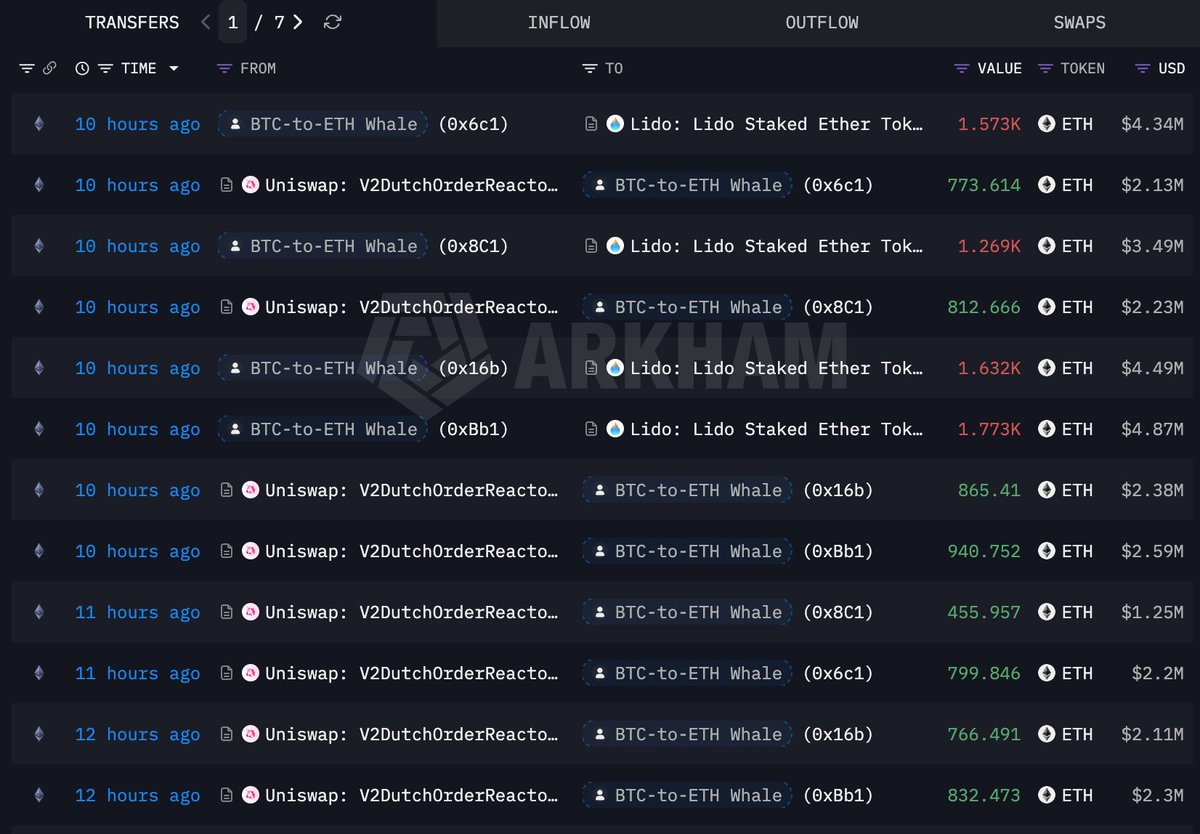Open the VALUE column filter
The image size is (1200, 834).
tap(962, 68)
